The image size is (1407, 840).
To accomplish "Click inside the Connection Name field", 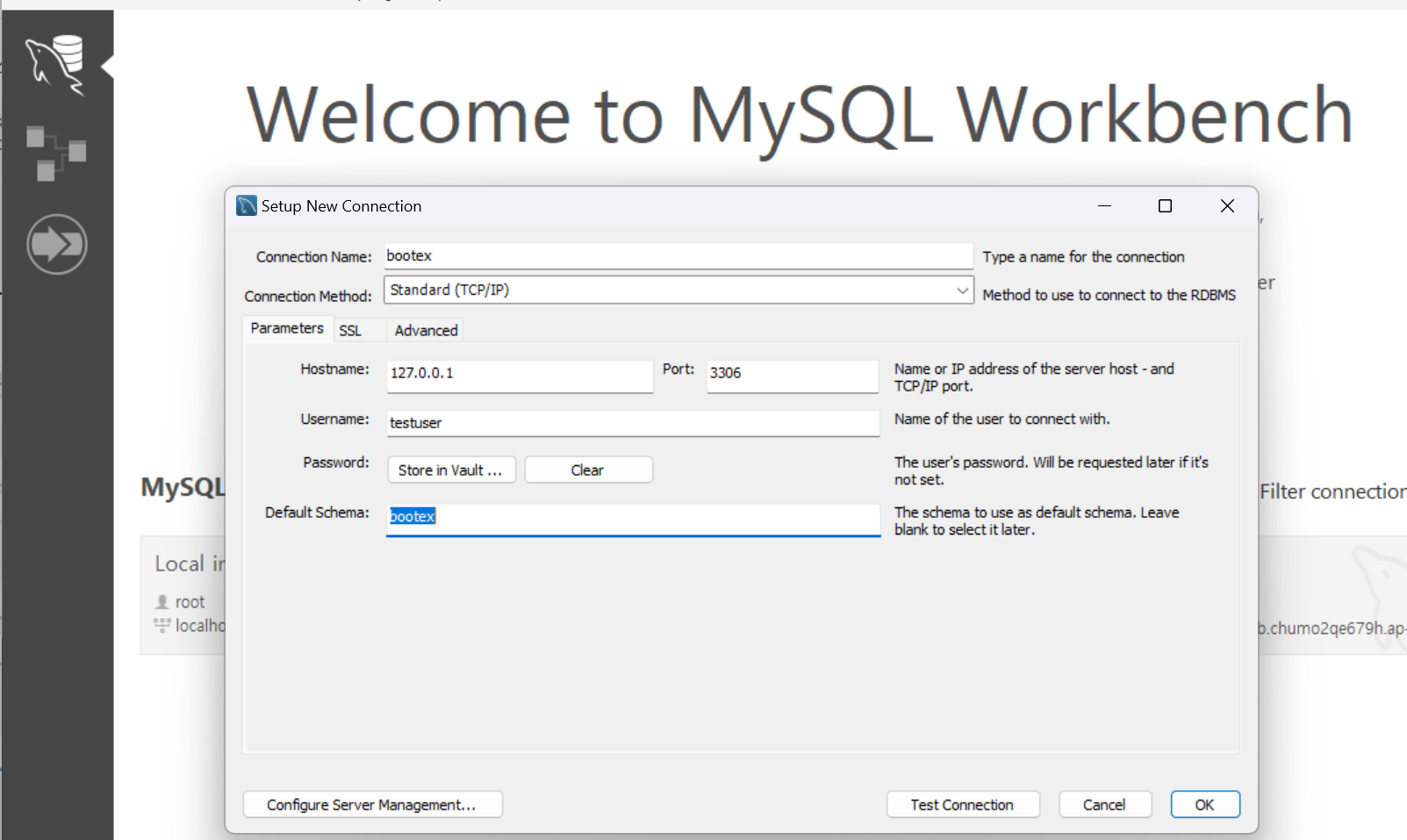I will pyautogui.click(x=678, y=256).
